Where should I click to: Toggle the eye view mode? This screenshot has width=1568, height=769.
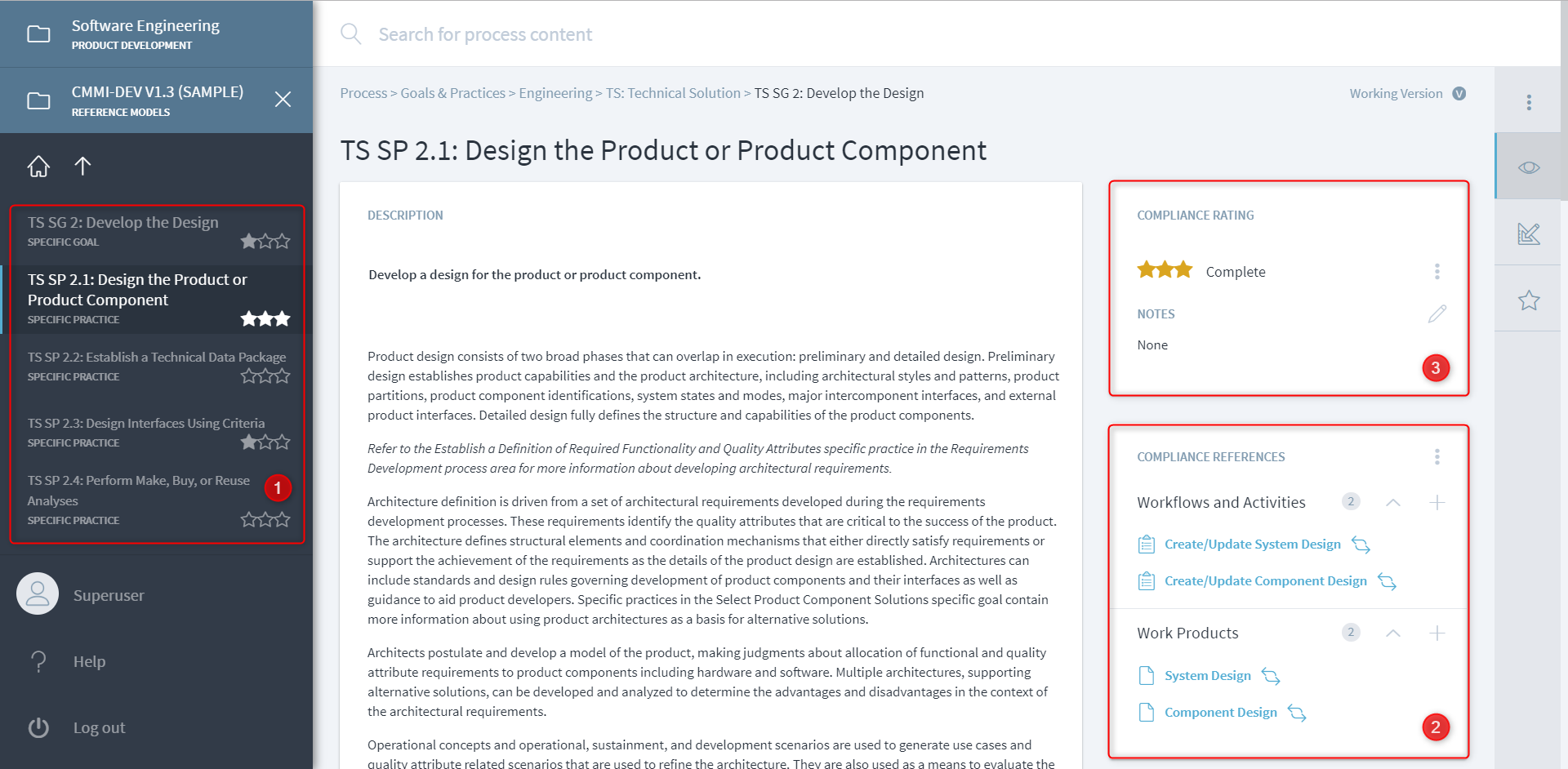click(x=1529, y=167)
